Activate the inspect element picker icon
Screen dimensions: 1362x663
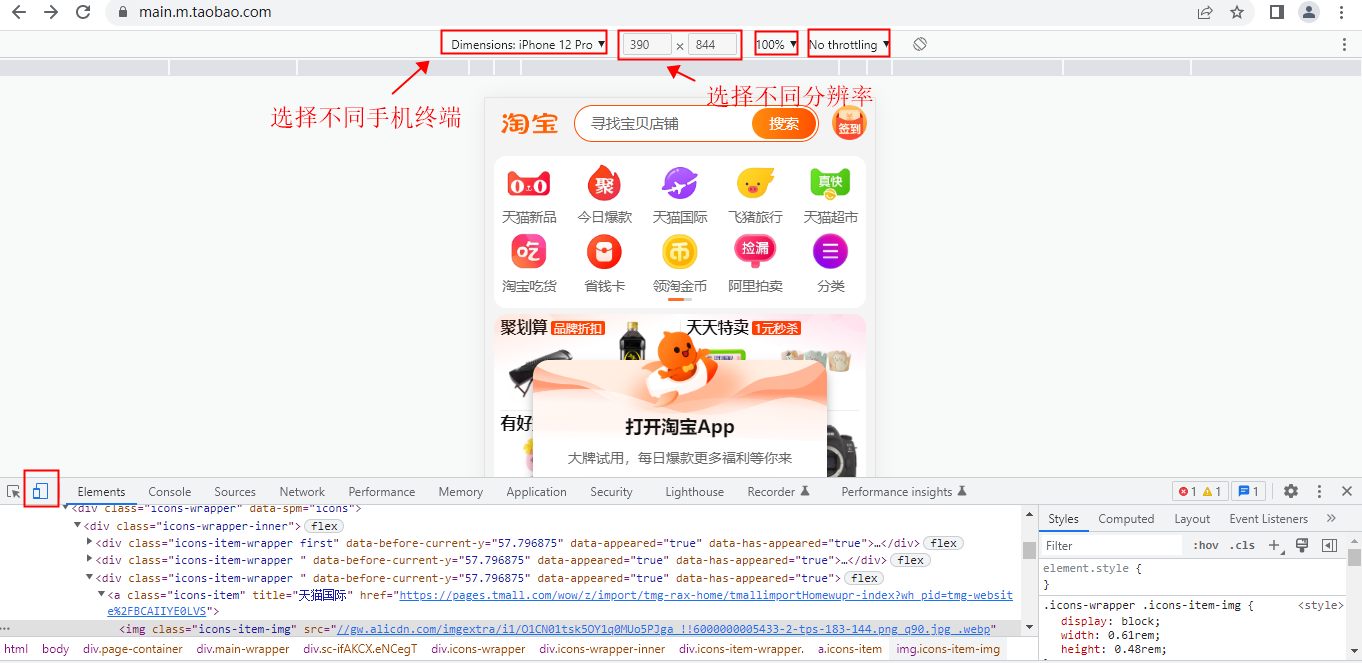(x=14, y=491)
